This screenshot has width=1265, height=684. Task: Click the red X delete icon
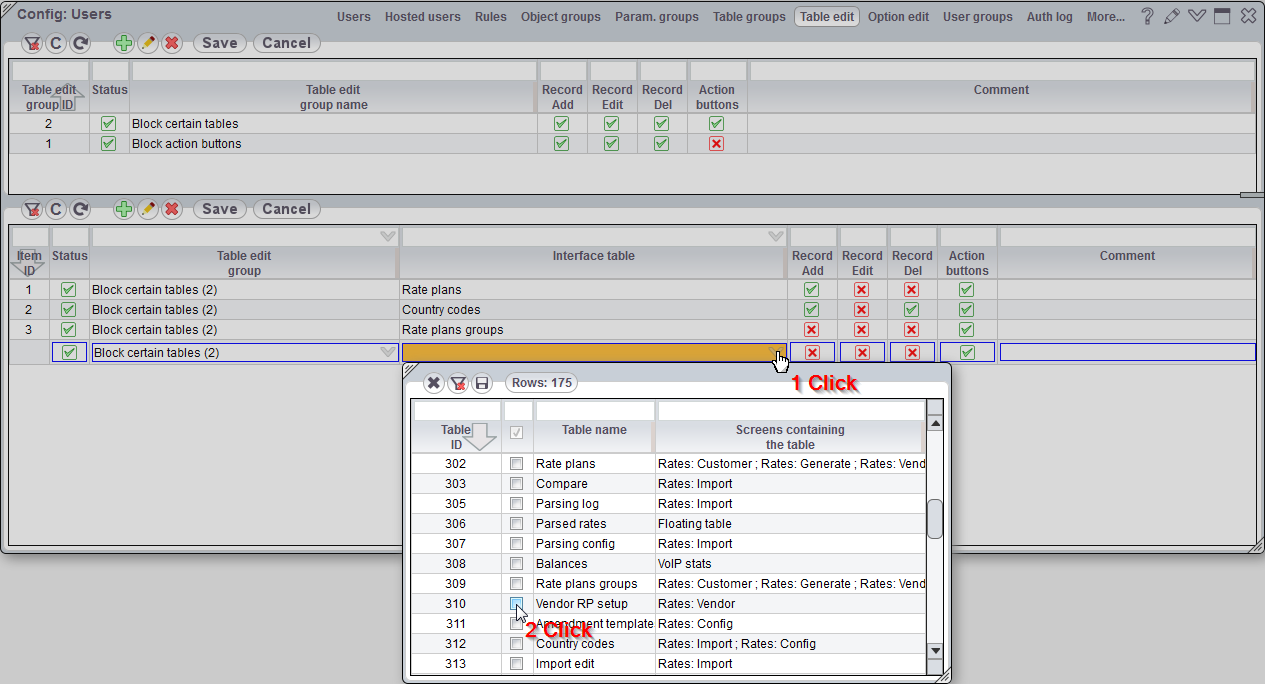tap(171, 43)
